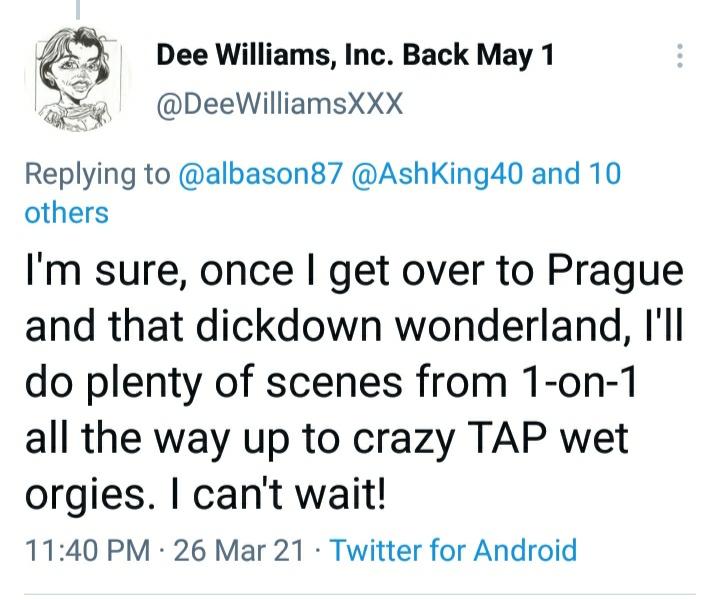Screen dimensions: 703x600
Task: Tap the divider line below the timestamp
Action: coord(351,595)
